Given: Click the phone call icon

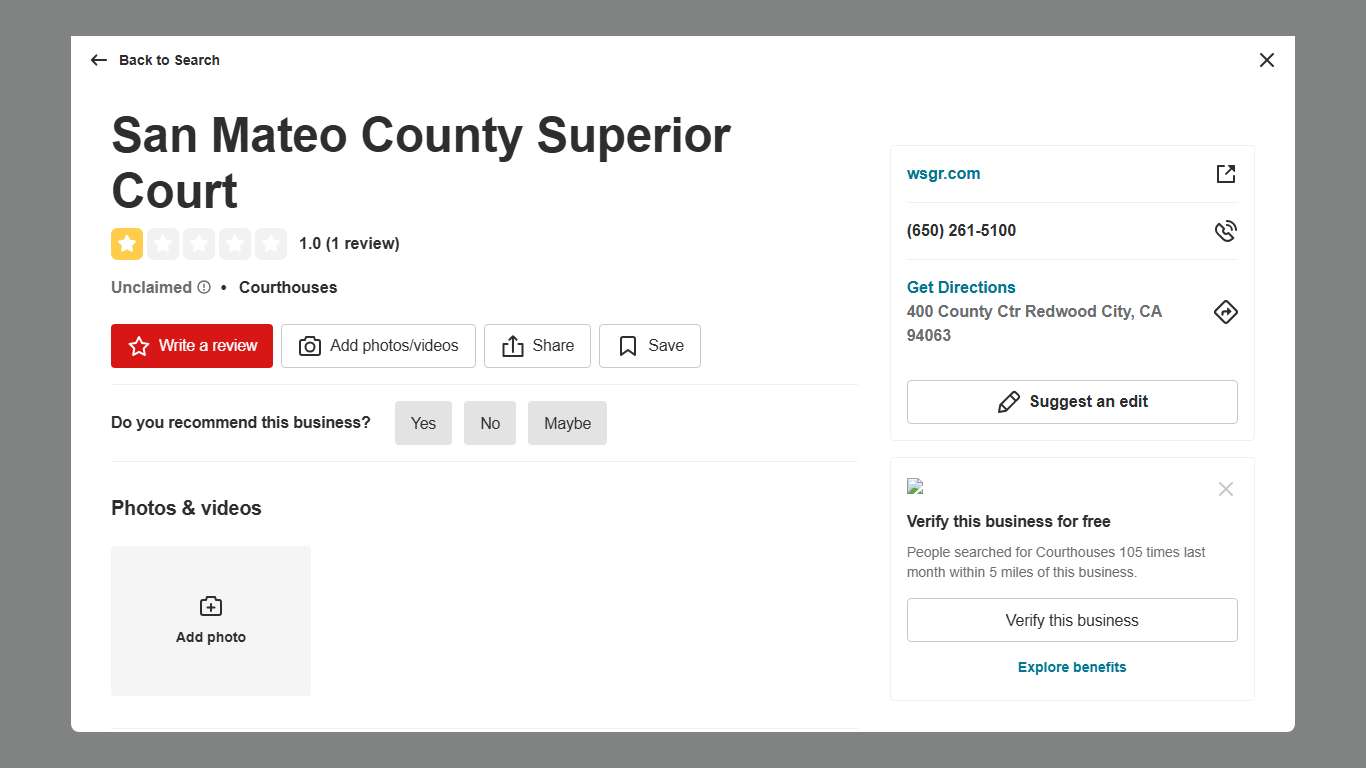Looking at the screenshot, I should click(x=1226, y=230).
